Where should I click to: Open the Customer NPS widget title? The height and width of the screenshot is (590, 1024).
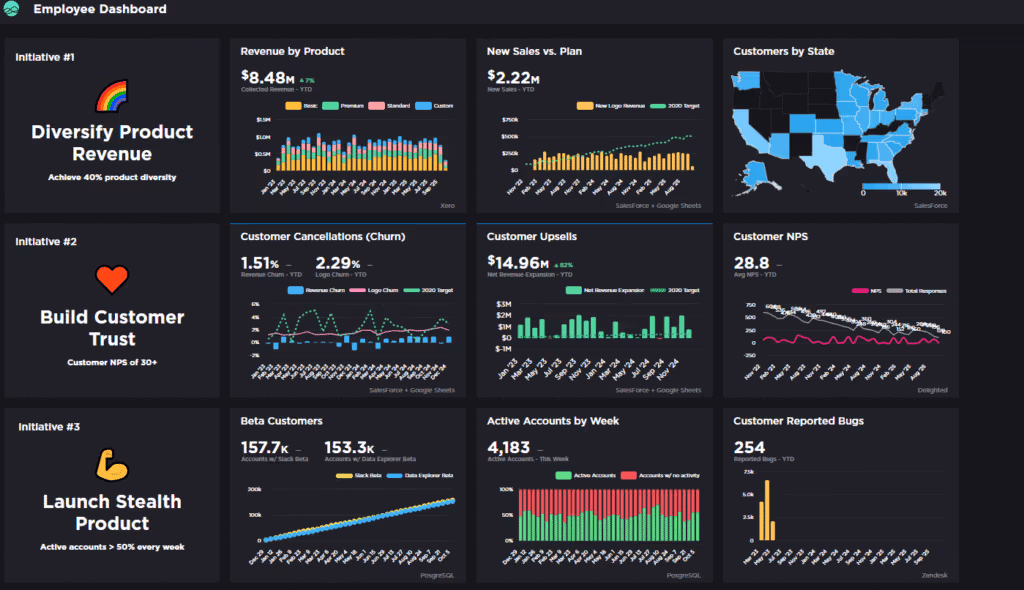[771, 237]
